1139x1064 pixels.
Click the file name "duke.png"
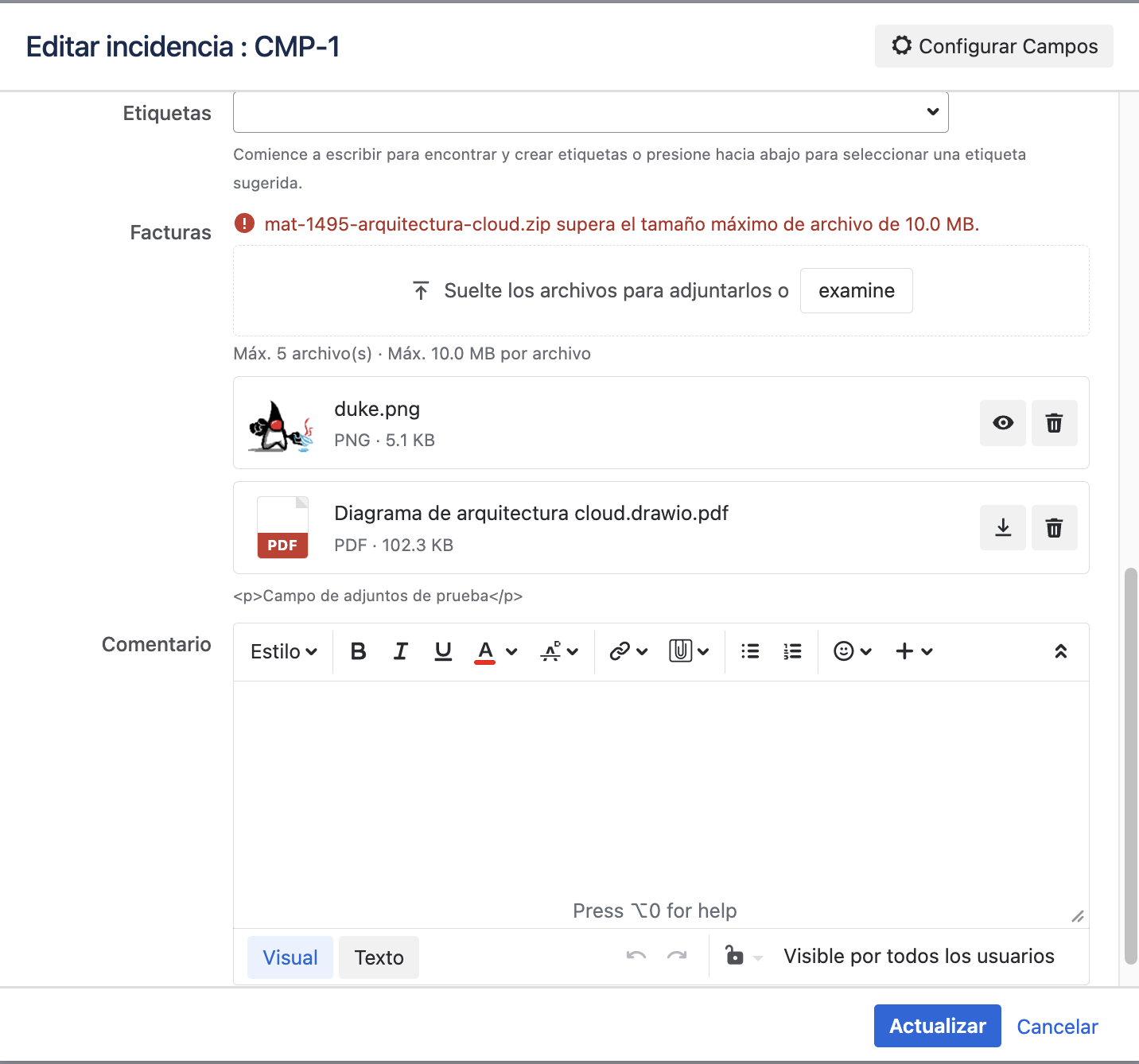[x=377, y=409]
